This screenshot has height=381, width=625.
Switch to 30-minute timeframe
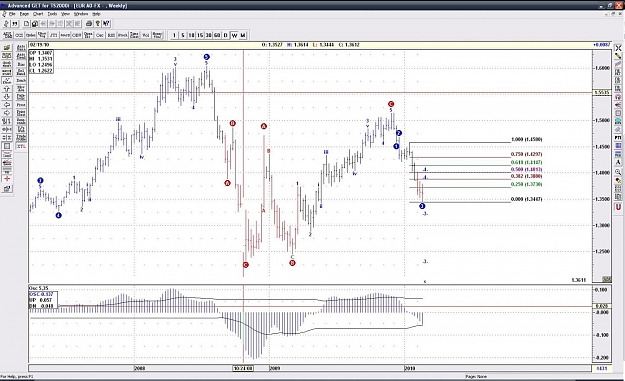pos(208,35)
